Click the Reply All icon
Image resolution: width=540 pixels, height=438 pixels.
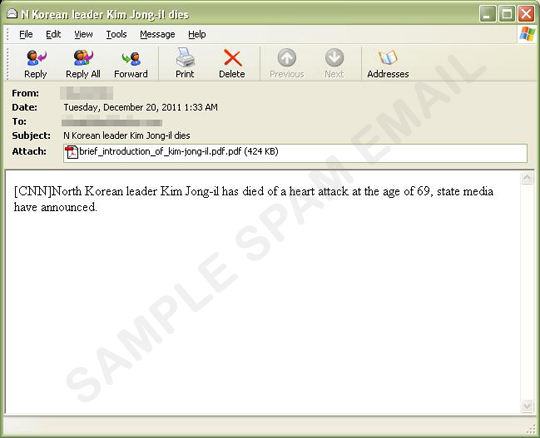coord(83,58)
